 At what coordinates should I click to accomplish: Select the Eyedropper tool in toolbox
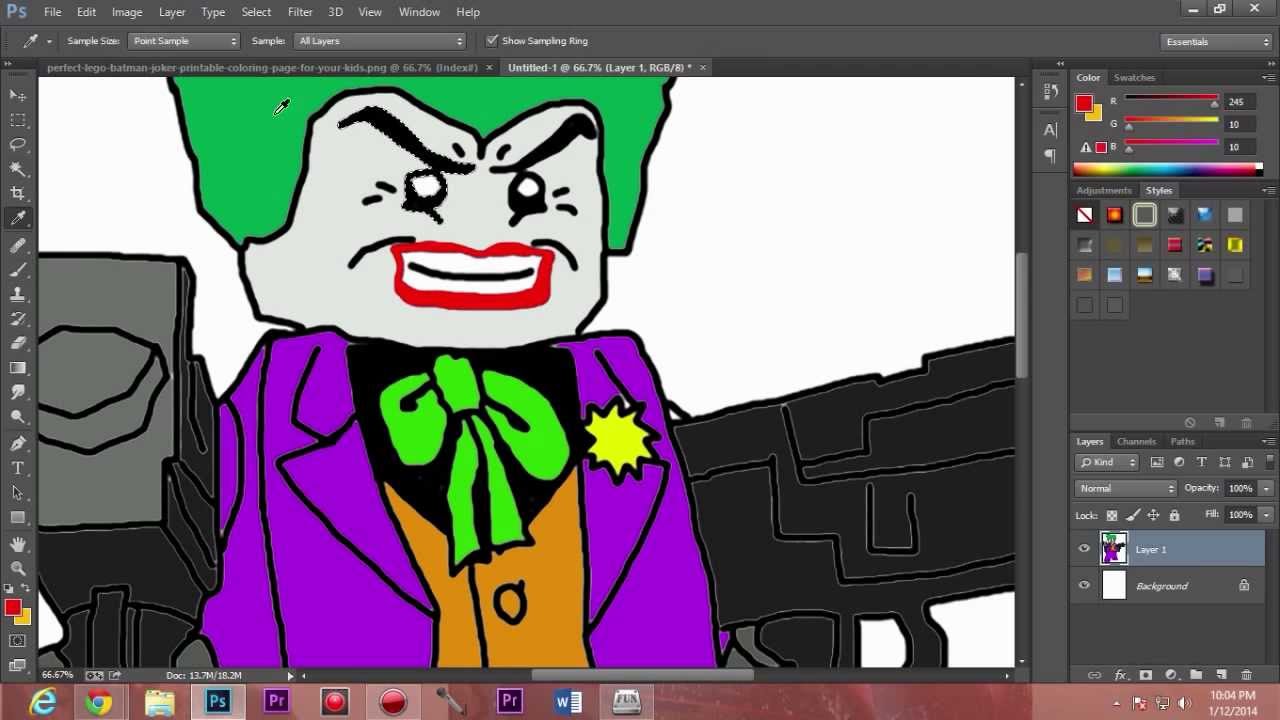coord(18,218)
